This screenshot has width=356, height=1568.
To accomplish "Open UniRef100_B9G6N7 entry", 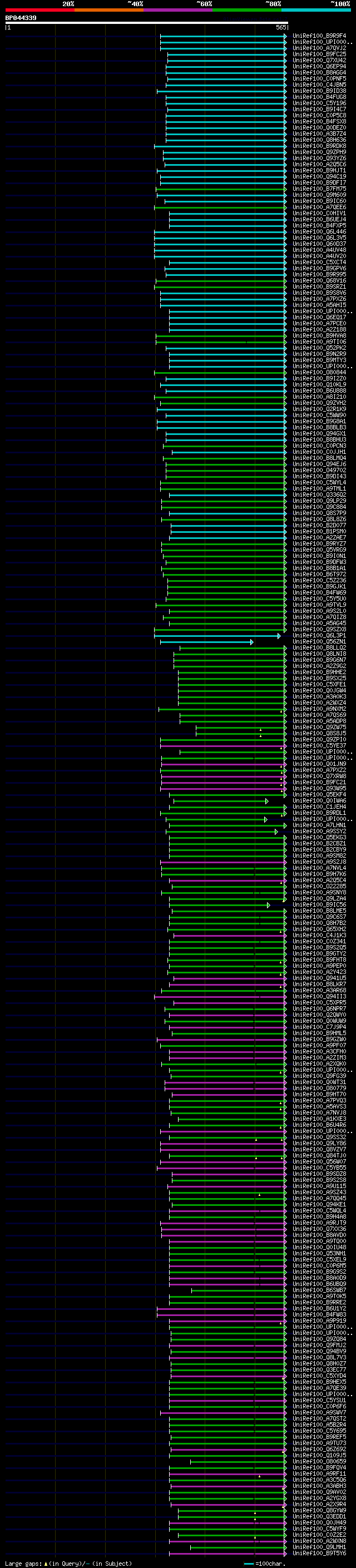I will pos(319,660).
